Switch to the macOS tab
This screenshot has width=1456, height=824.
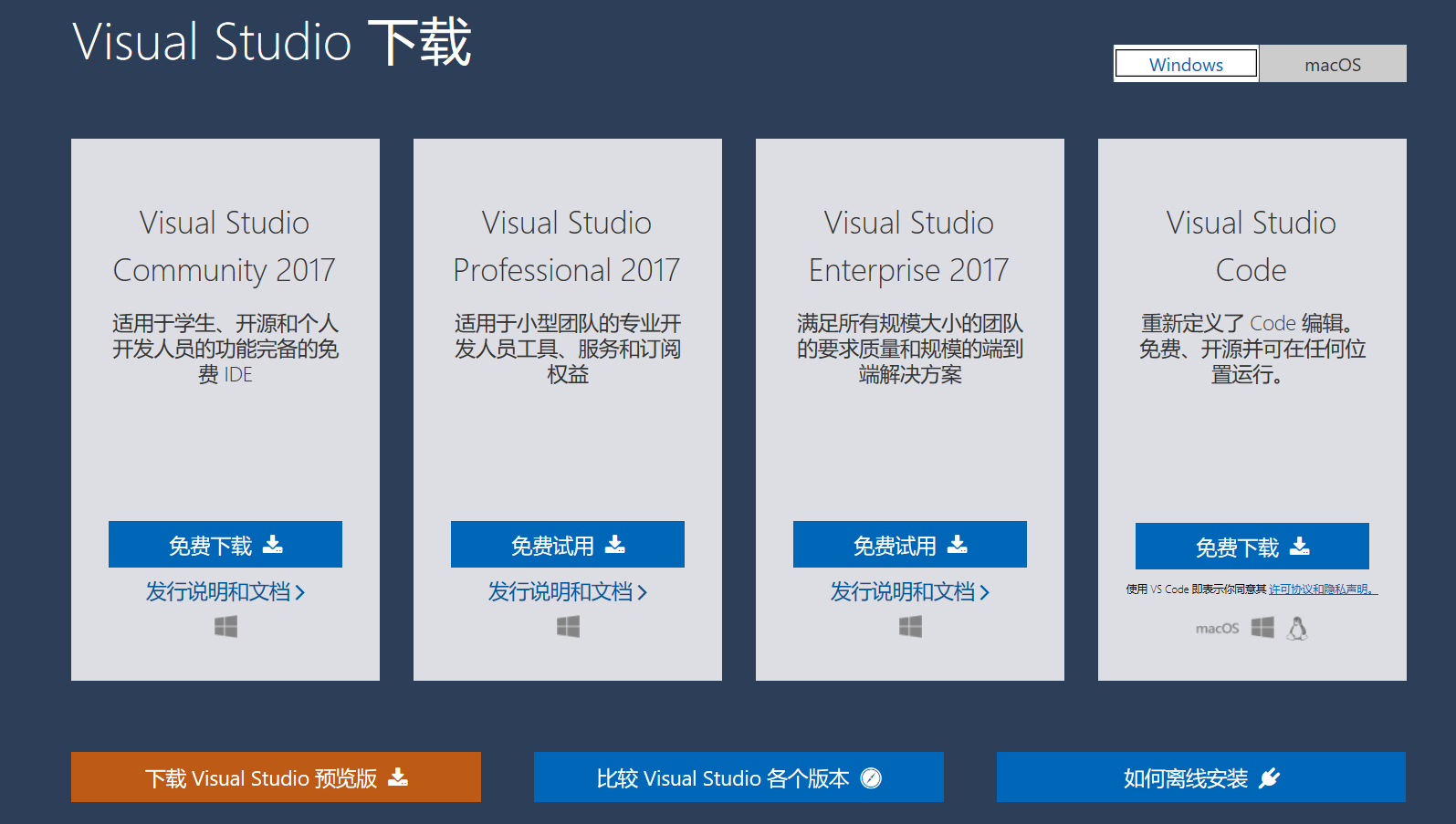pos(1333,64)
